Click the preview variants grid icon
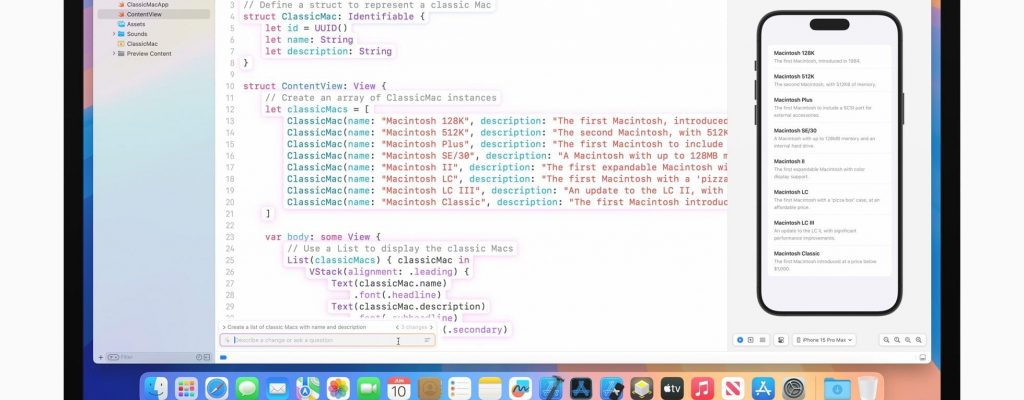 coord(763,340)
